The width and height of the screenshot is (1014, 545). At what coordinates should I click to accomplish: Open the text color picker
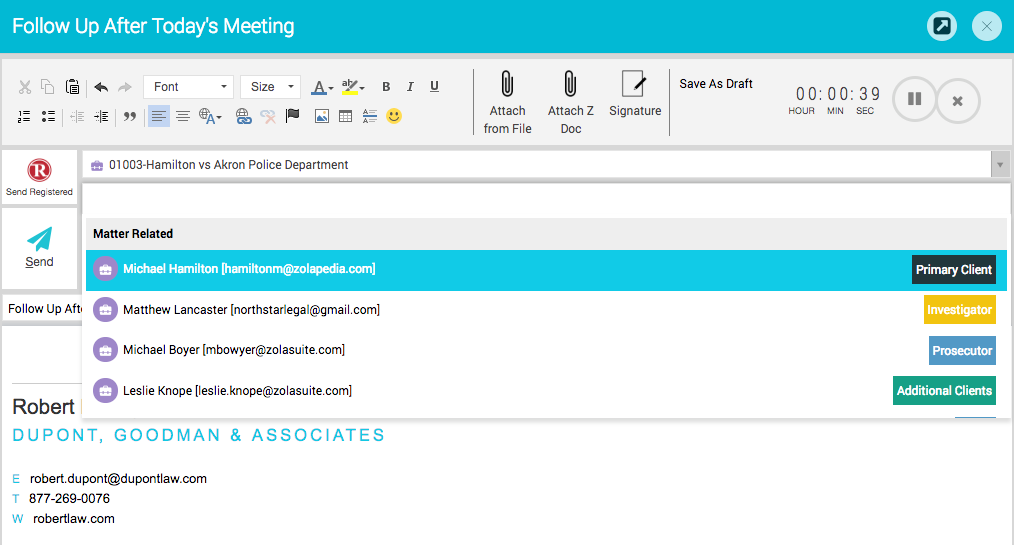click(322, 87)
